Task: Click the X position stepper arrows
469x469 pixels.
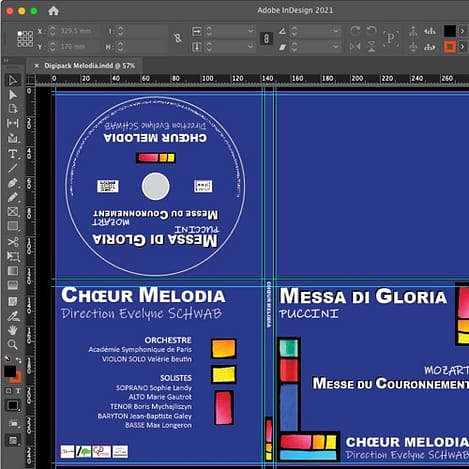Action: click(x=52, y=31)
